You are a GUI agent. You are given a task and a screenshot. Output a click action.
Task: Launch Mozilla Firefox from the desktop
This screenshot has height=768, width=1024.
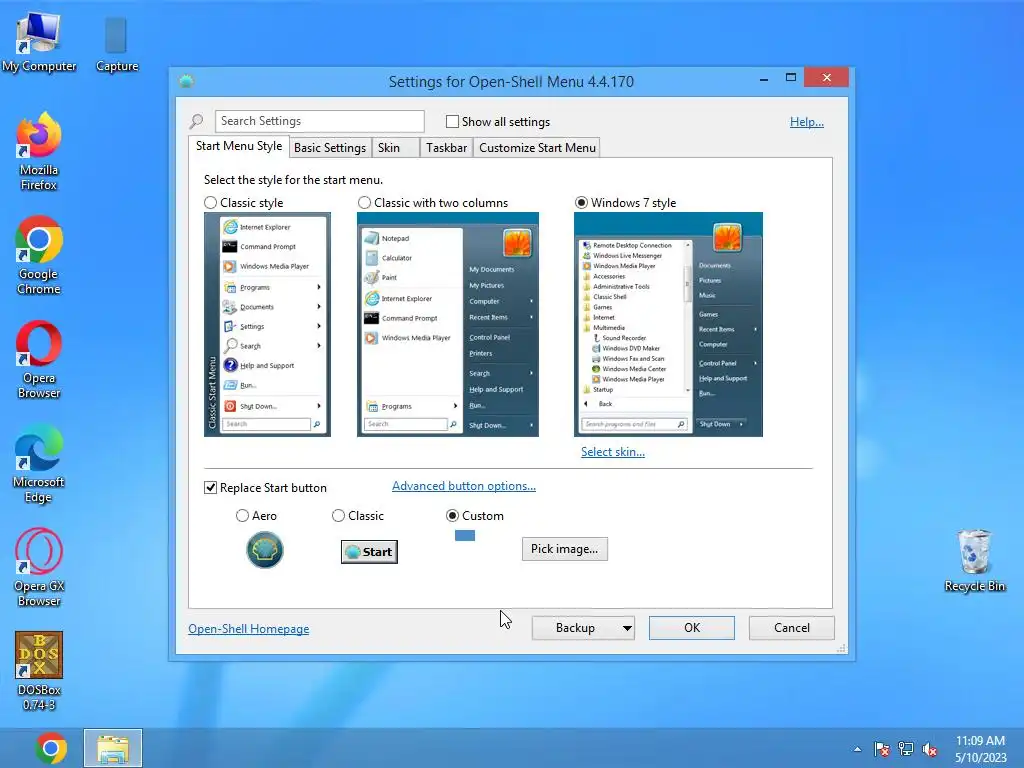click(39, 152)
